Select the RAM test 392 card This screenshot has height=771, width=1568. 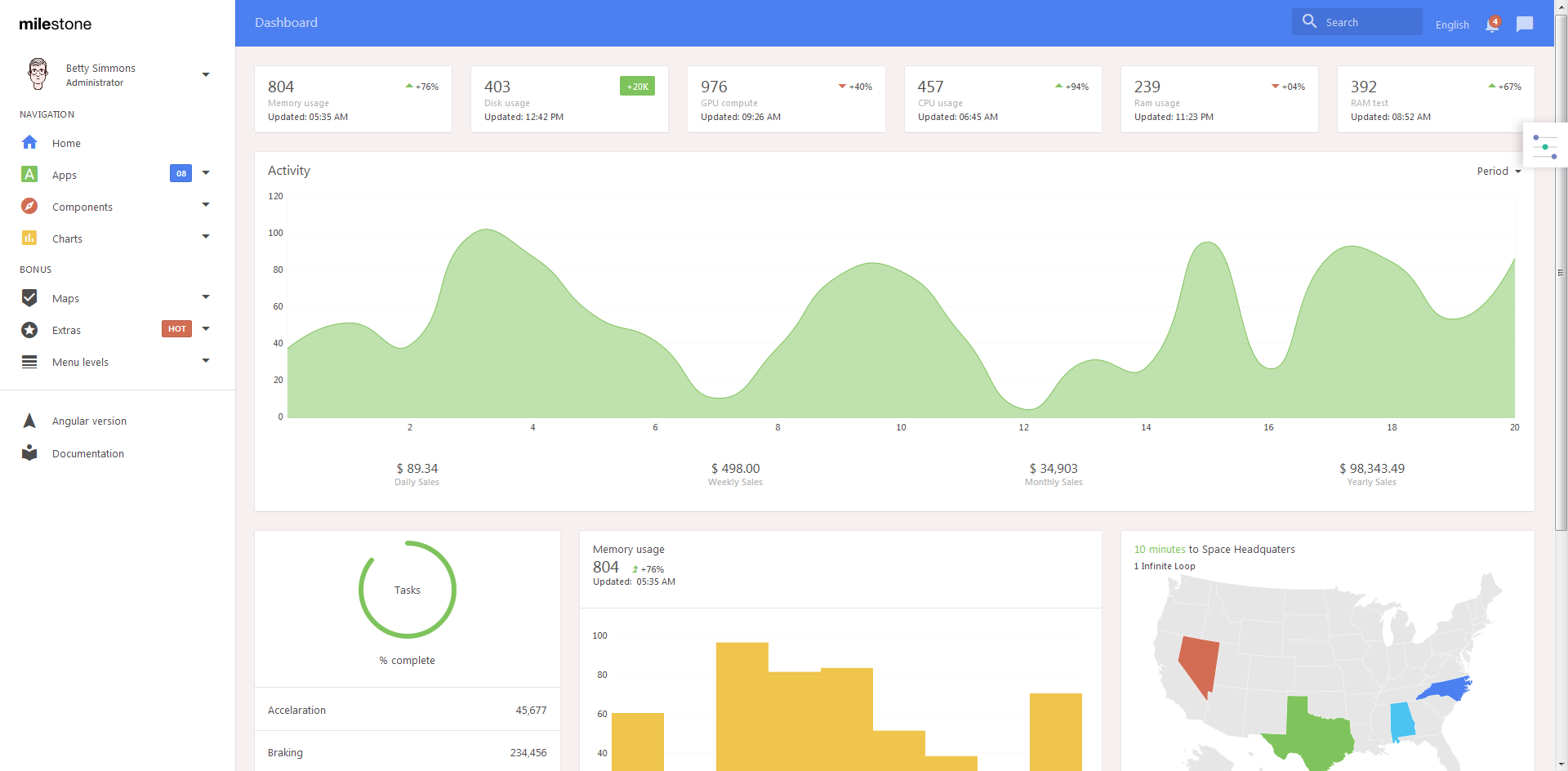(1436, 99)
